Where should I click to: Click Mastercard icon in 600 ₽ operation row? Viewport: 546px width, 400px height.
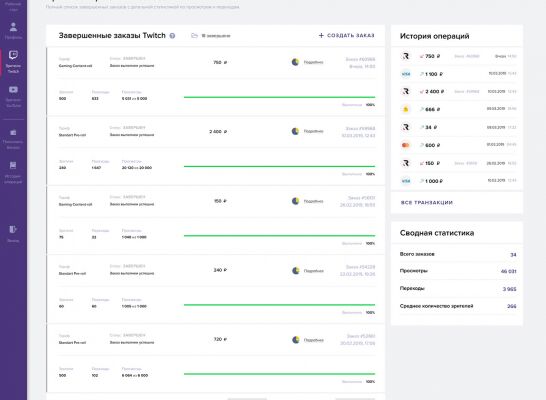coord(406,145)
